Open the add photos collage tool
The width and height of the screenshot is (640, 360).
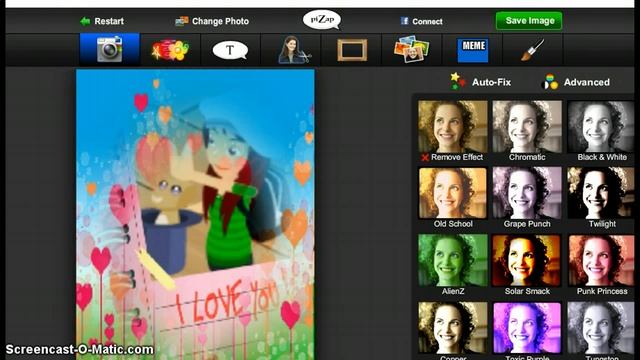(411, 49)
